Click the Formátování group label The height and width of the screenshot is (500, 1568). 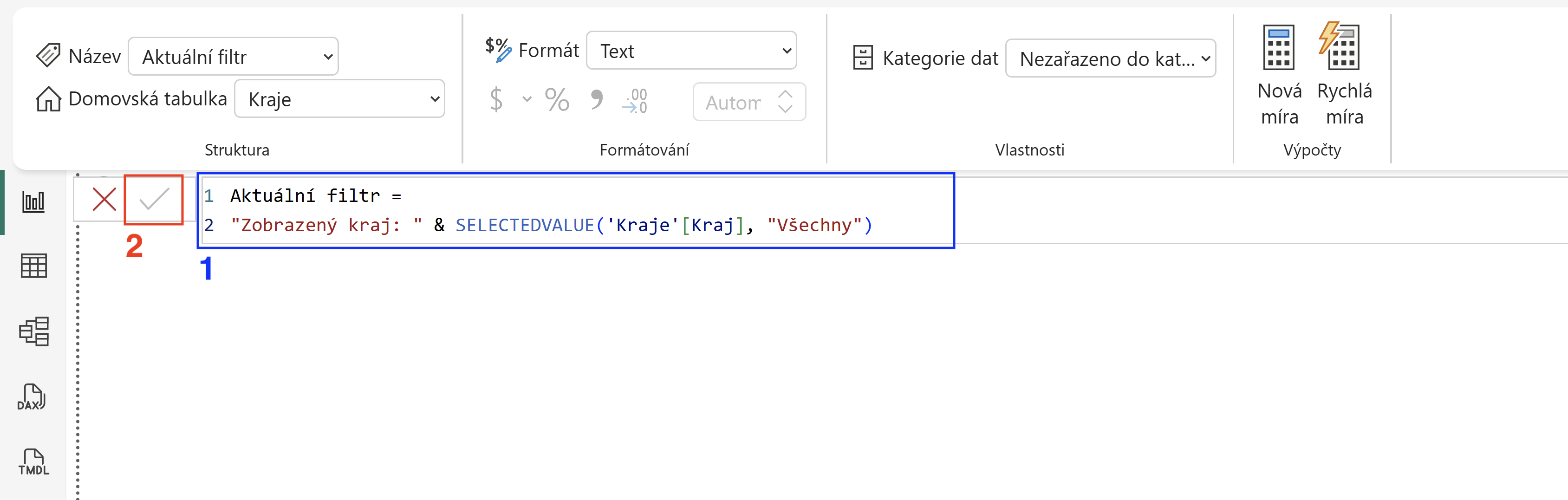point(644,149)
